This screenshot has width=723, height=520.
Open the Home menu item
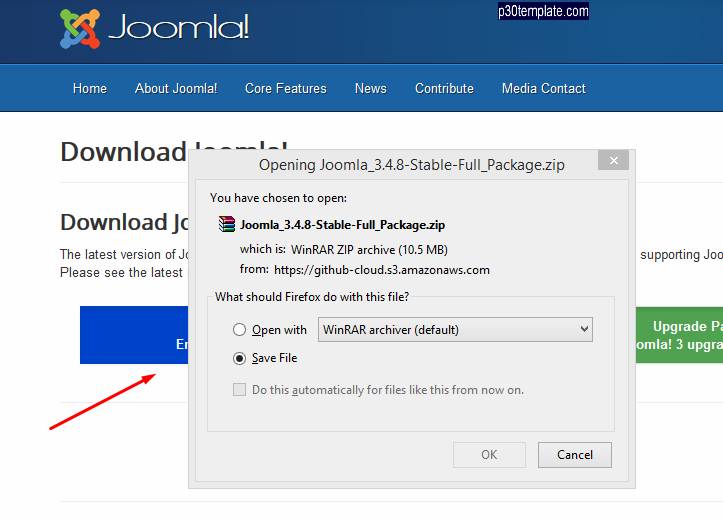(90, 88)
